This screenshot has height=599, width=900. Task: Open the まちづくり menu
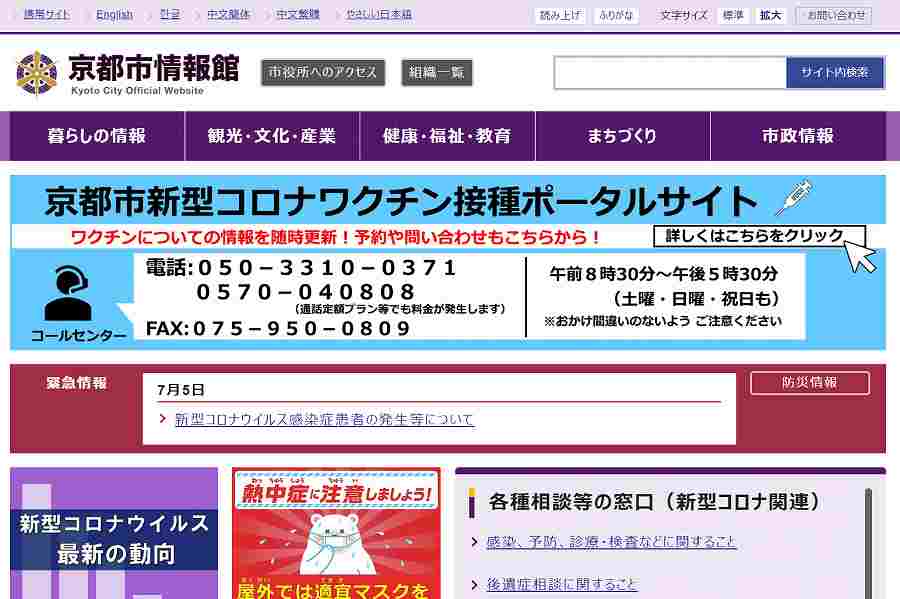pos(623,136)
